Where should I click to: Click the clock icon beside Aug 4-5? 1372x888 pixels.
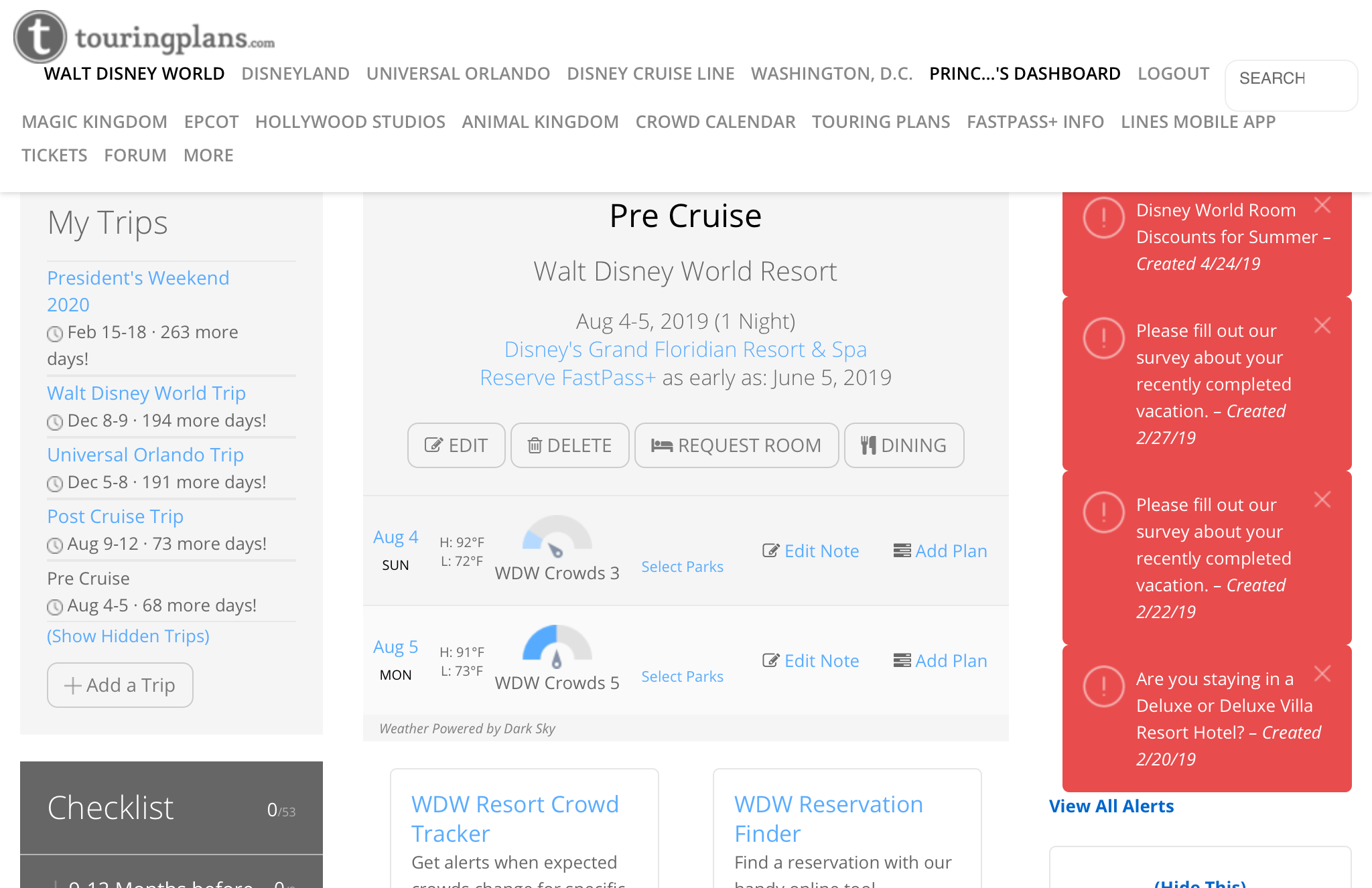[x=55, y=607]
